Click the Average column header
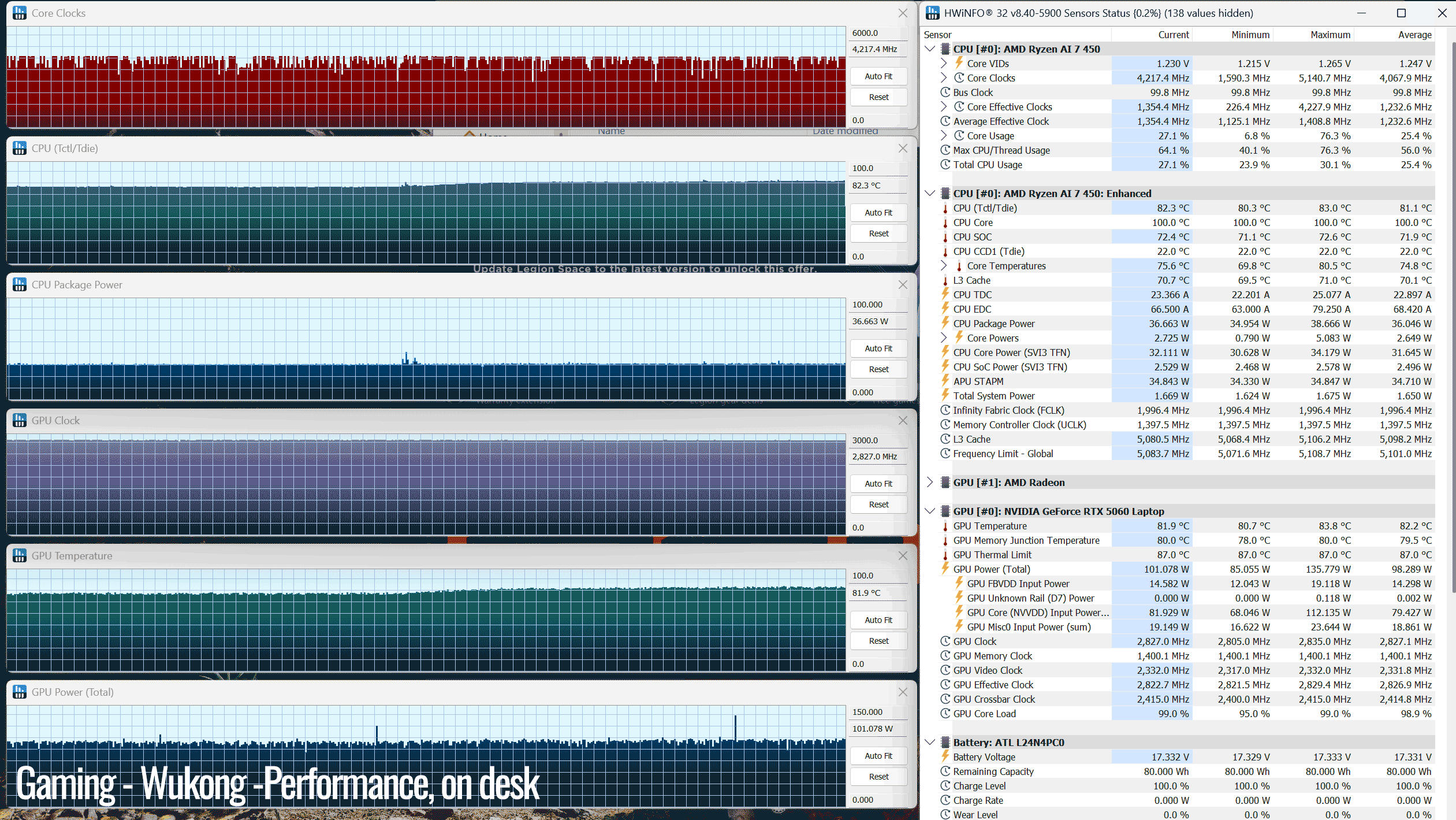Image resolution: width=1456 pixels, height=820 pixels. pyautogui.click(x=1394, y=35)
